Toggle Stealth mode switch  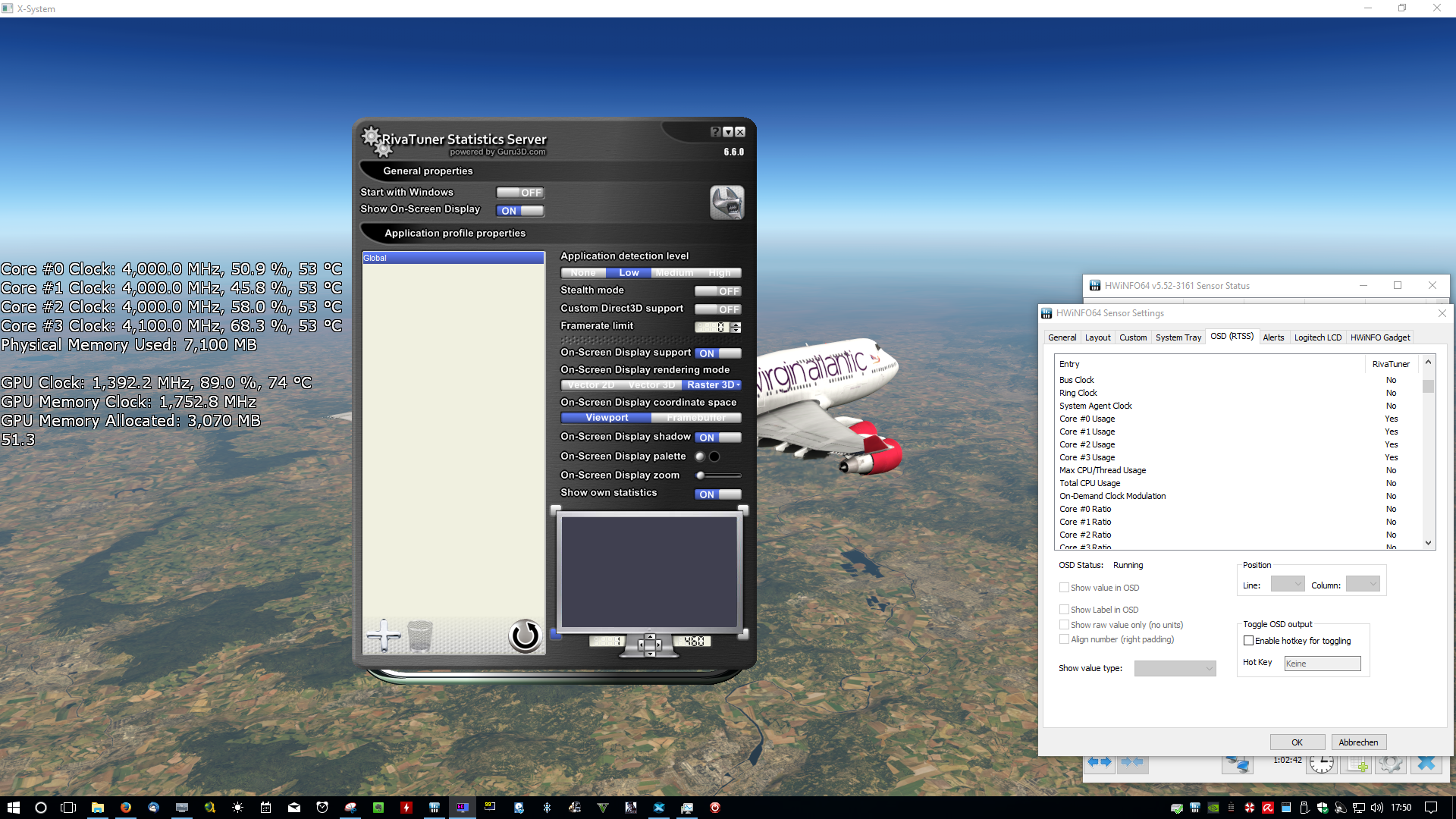(x=717, y=291)
